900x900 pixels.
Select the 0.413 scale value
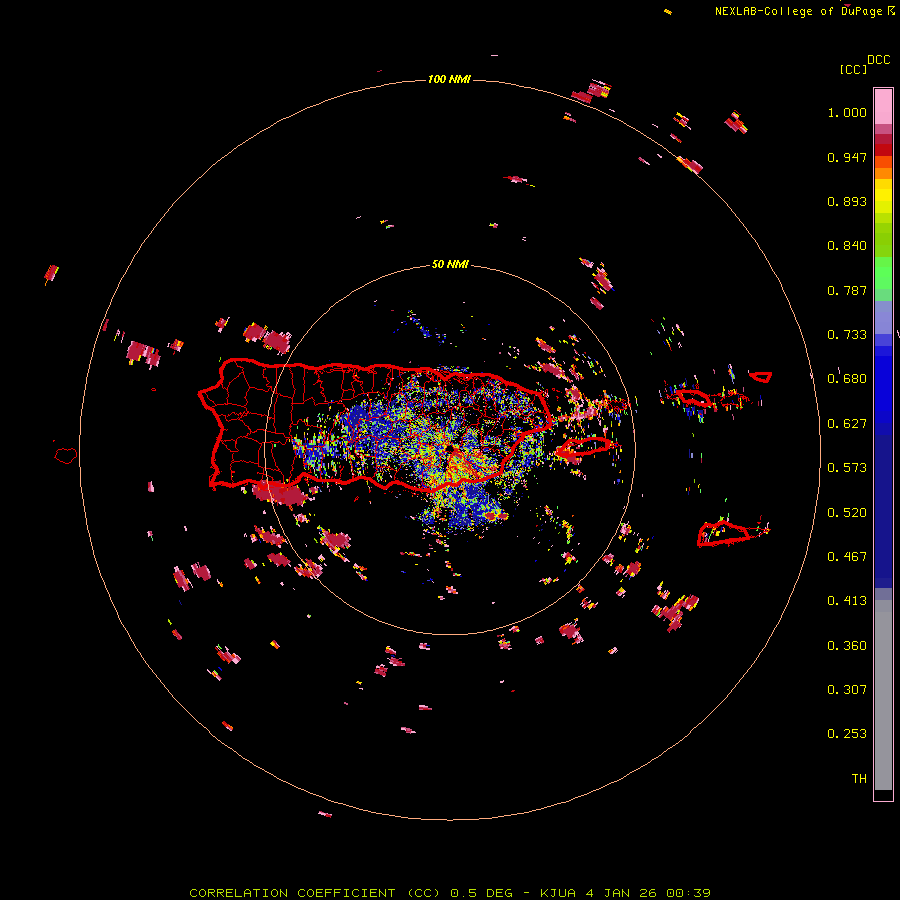tap(847, 601)
